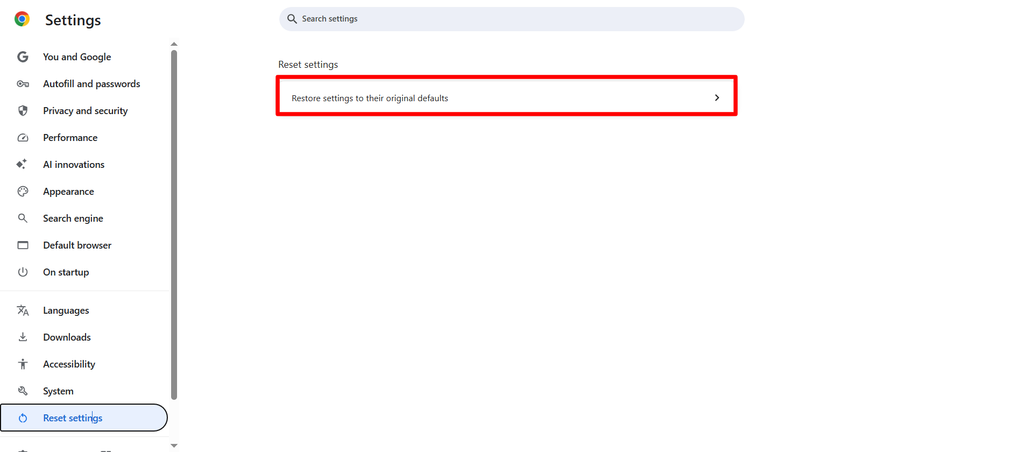Expand the restore defaults chevron arrow

click(716, 97)
